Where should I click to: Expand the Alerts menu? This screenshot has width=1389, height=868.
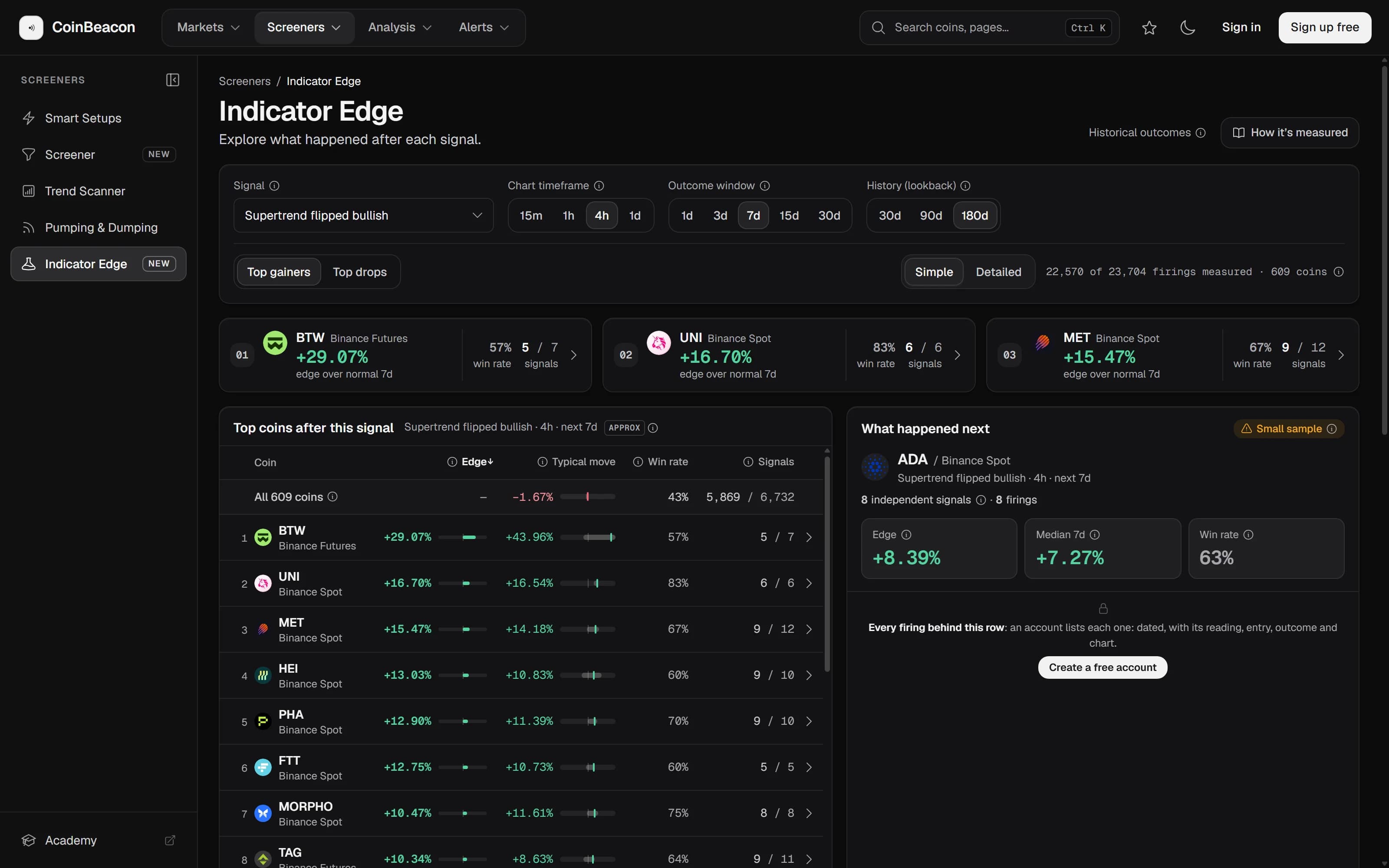(484, 27)
